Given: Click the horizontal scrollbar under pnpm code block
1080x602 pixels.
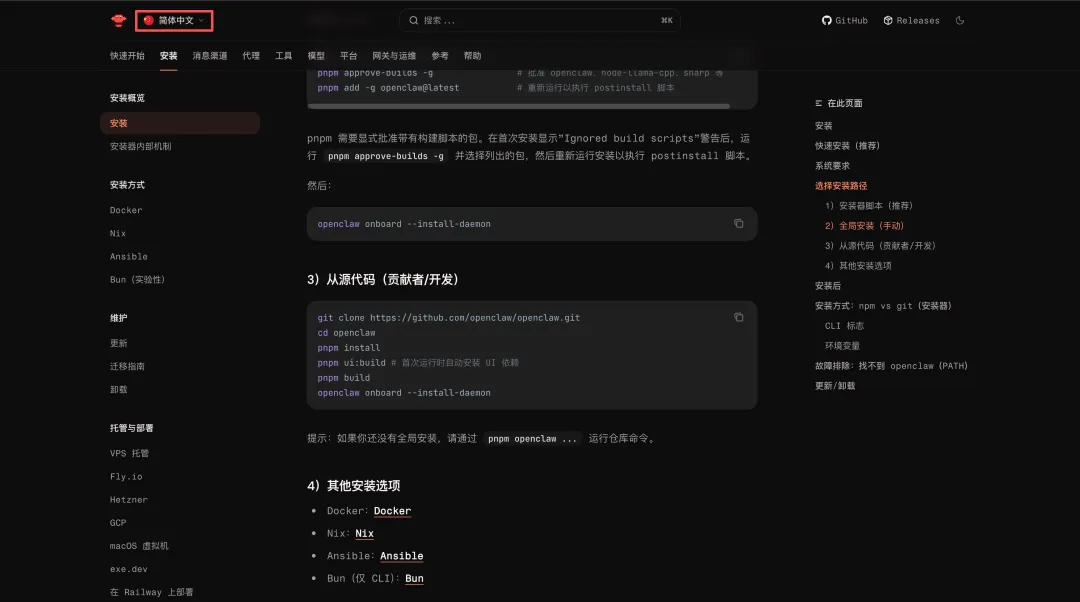Looking at the screenshot, I should pos(519,106).
